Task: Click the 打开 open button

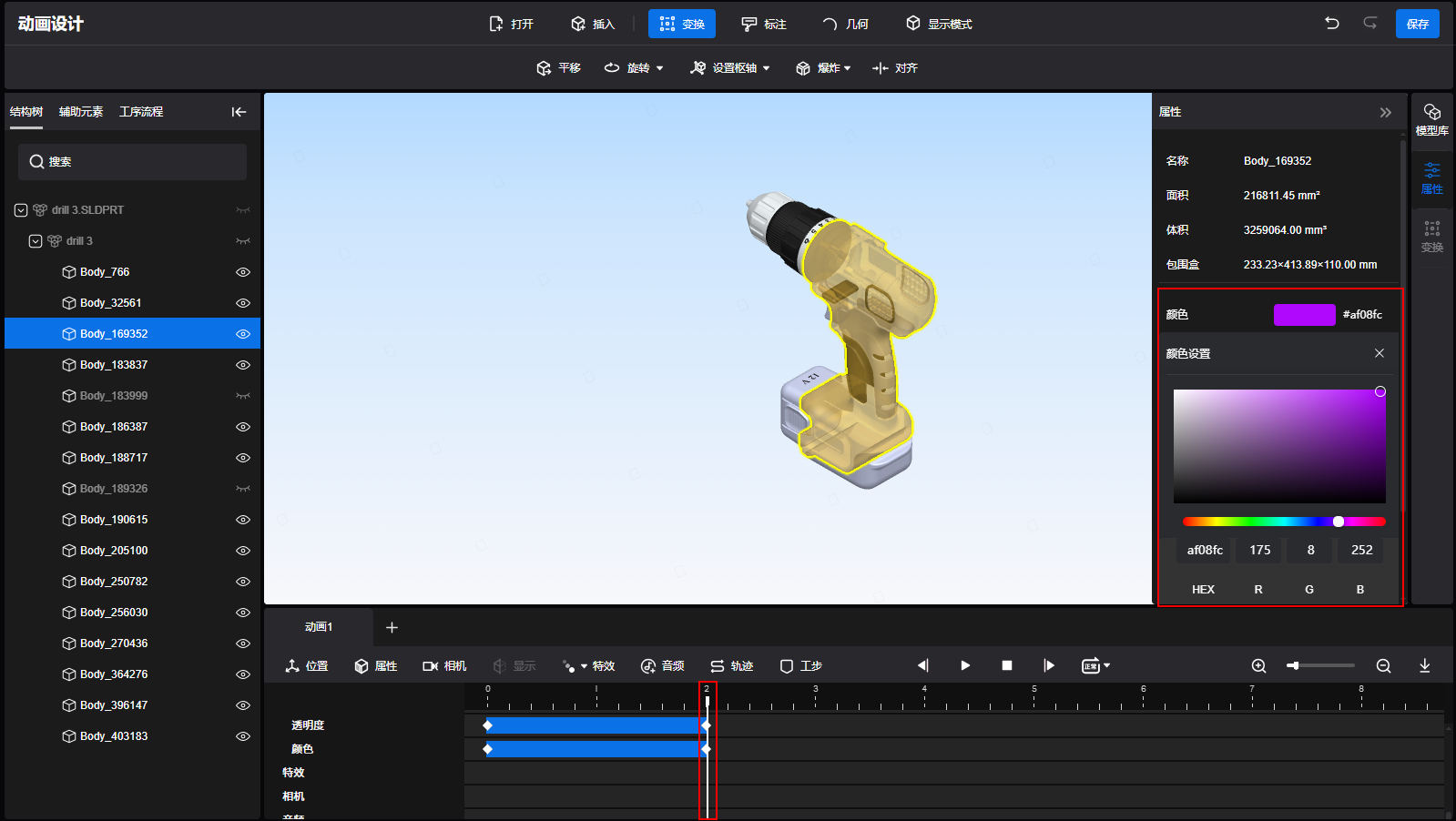Action: pyautogui.click(x=511, y=24)
